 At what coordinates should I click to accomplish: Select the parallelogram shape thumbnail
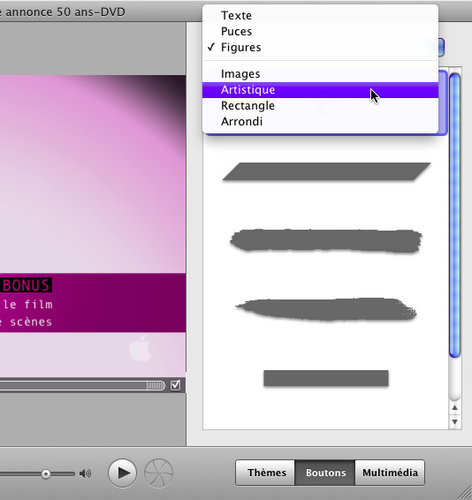(x=326, y=171)
